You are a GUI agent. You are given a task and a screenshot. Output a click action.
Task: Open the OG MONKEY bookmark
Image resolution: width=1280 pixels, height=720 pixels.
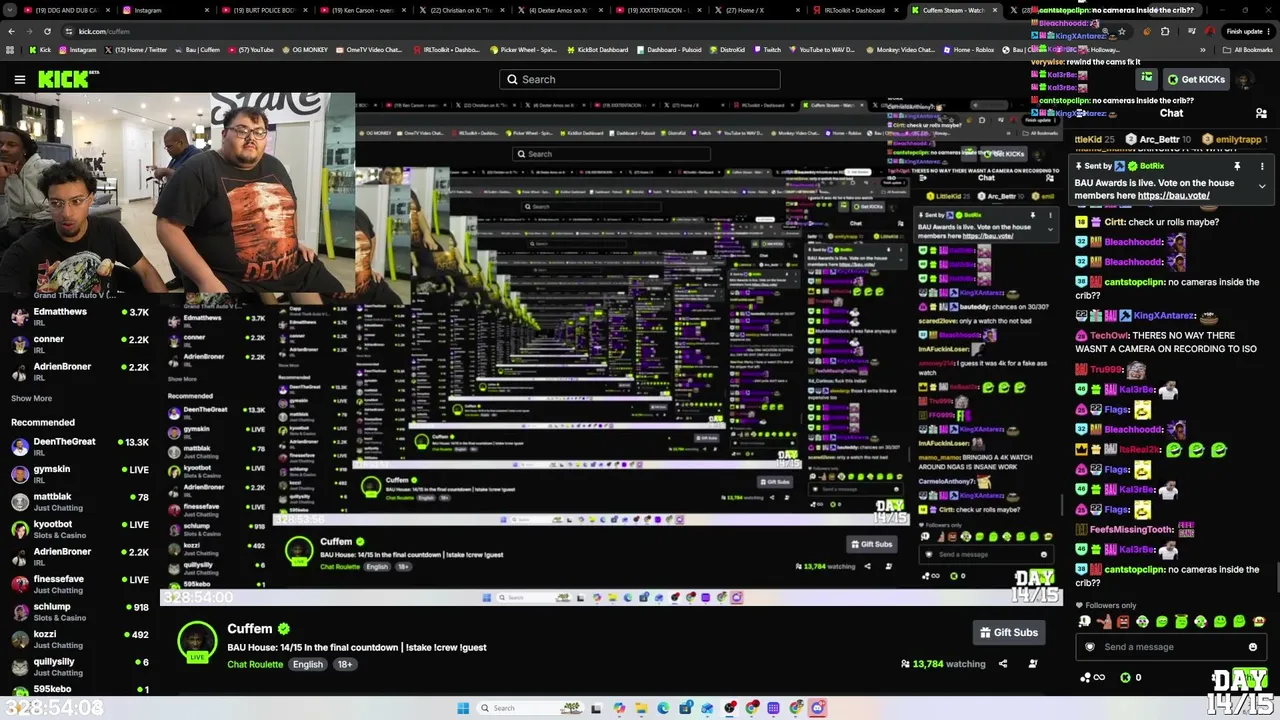click(304, 50)
